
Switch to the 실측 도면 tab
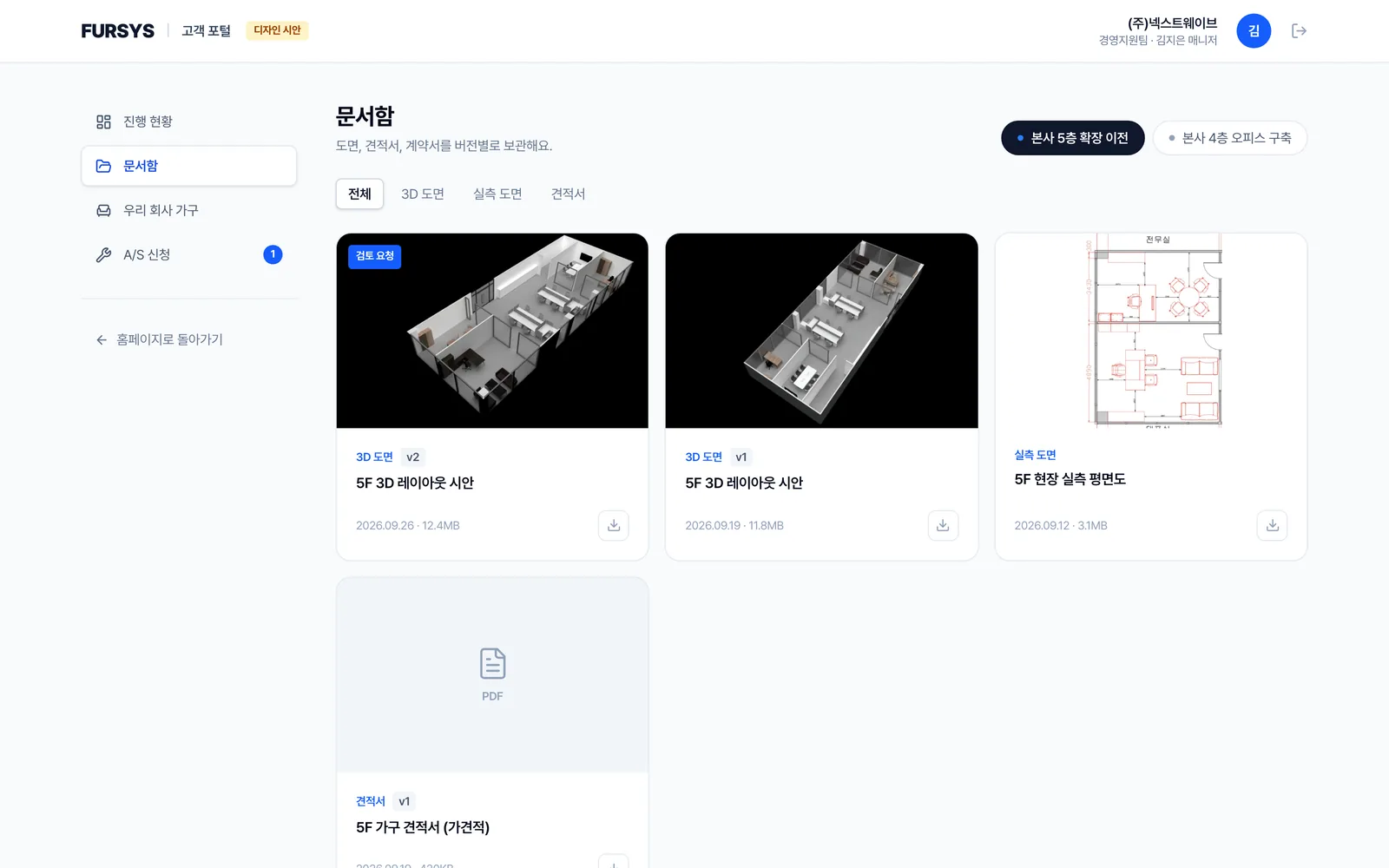[x=497, y=194]
